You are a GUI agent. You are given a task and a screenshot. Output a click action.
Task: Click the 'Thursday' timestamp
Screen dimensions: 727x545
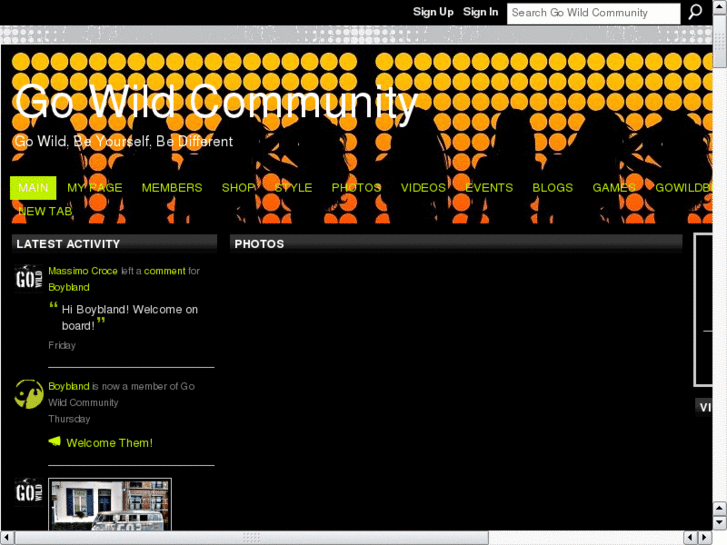pyautogui.click(x=69, y=419)
